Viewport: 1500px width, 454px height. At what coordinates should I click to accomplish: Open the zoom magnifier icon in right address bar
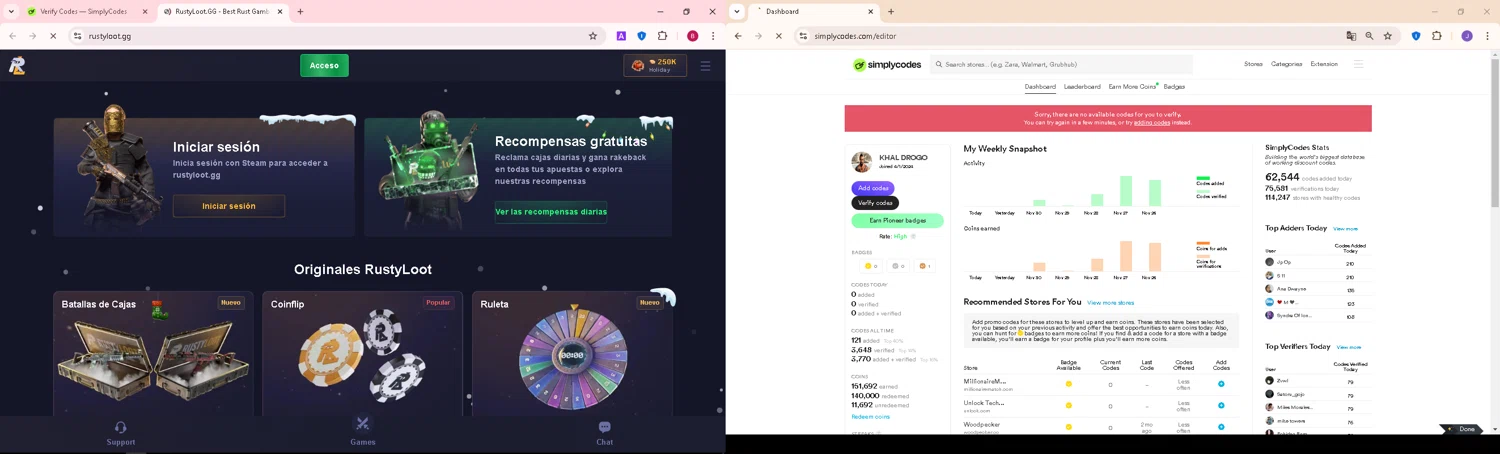click(x=1369, y=36)
